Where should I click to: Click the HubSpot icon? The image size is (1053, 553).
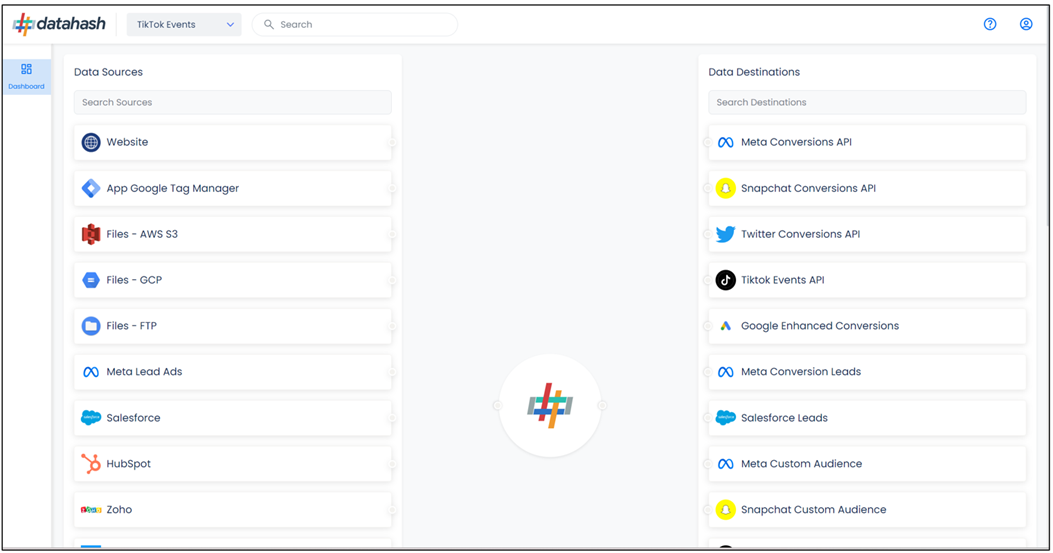(x=91, y=464)
